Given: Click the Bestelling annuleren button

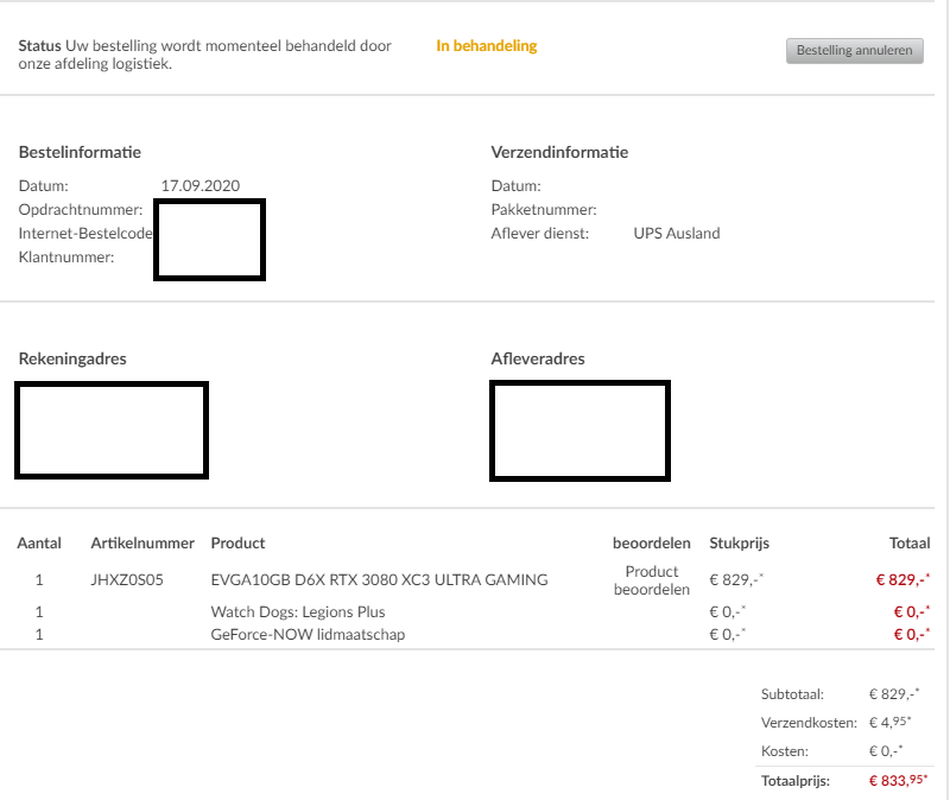Looking at the screenshot, I should click(854, 51).
